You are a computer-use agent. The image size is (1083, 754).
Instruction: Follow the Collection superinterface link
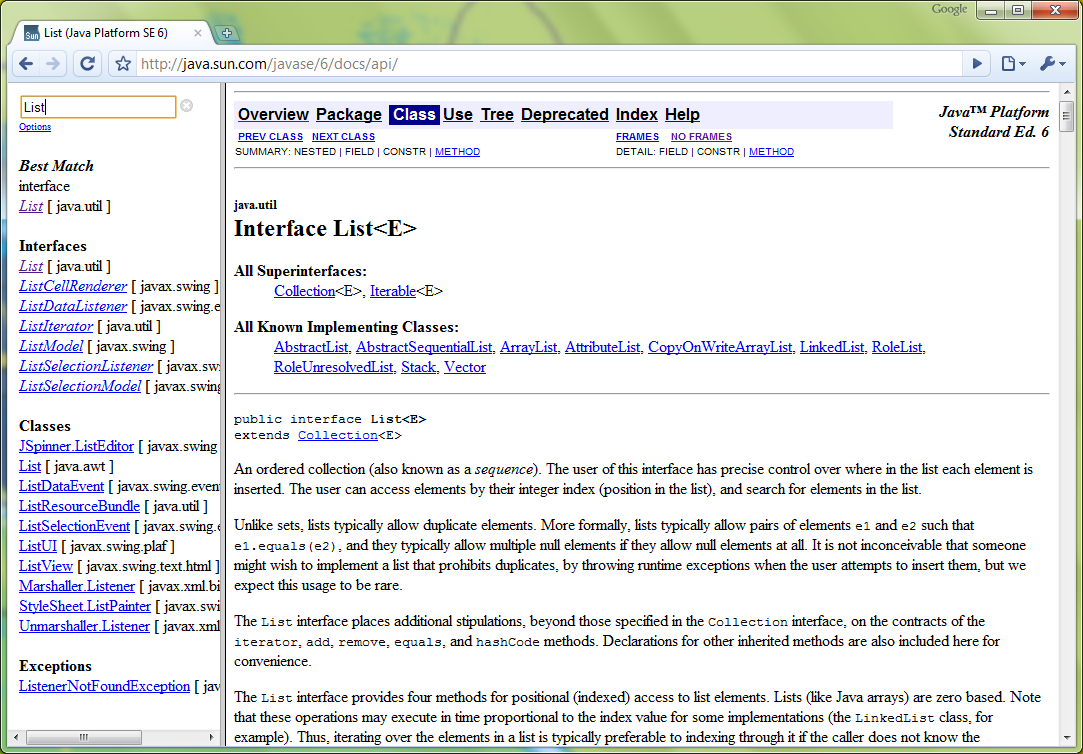(305, 291)
